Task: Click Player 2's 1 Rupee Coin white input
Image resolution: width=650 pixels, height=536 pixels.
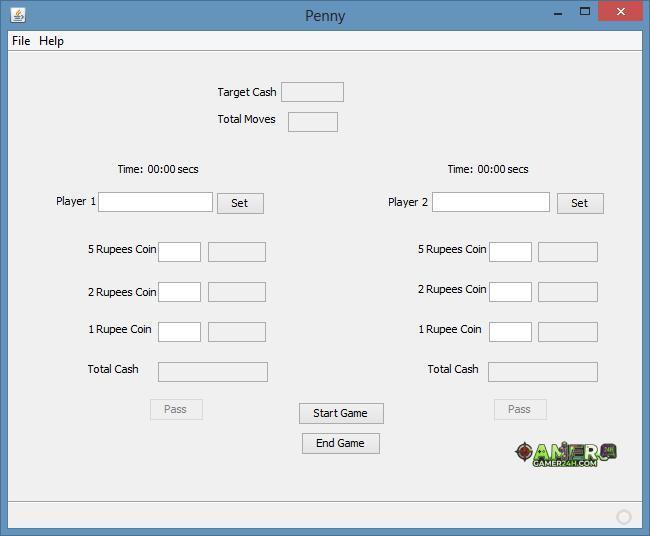Action: coord(510,332)
